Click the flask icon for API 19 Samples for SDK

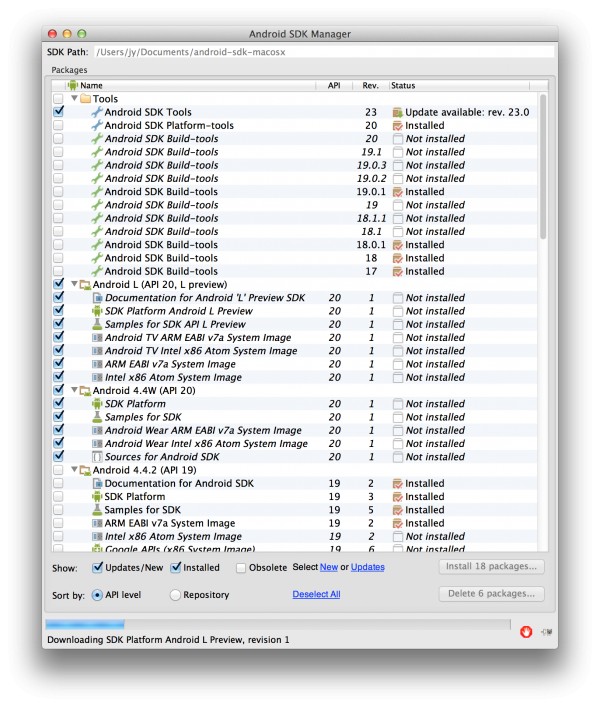click(x=97, y=510)
